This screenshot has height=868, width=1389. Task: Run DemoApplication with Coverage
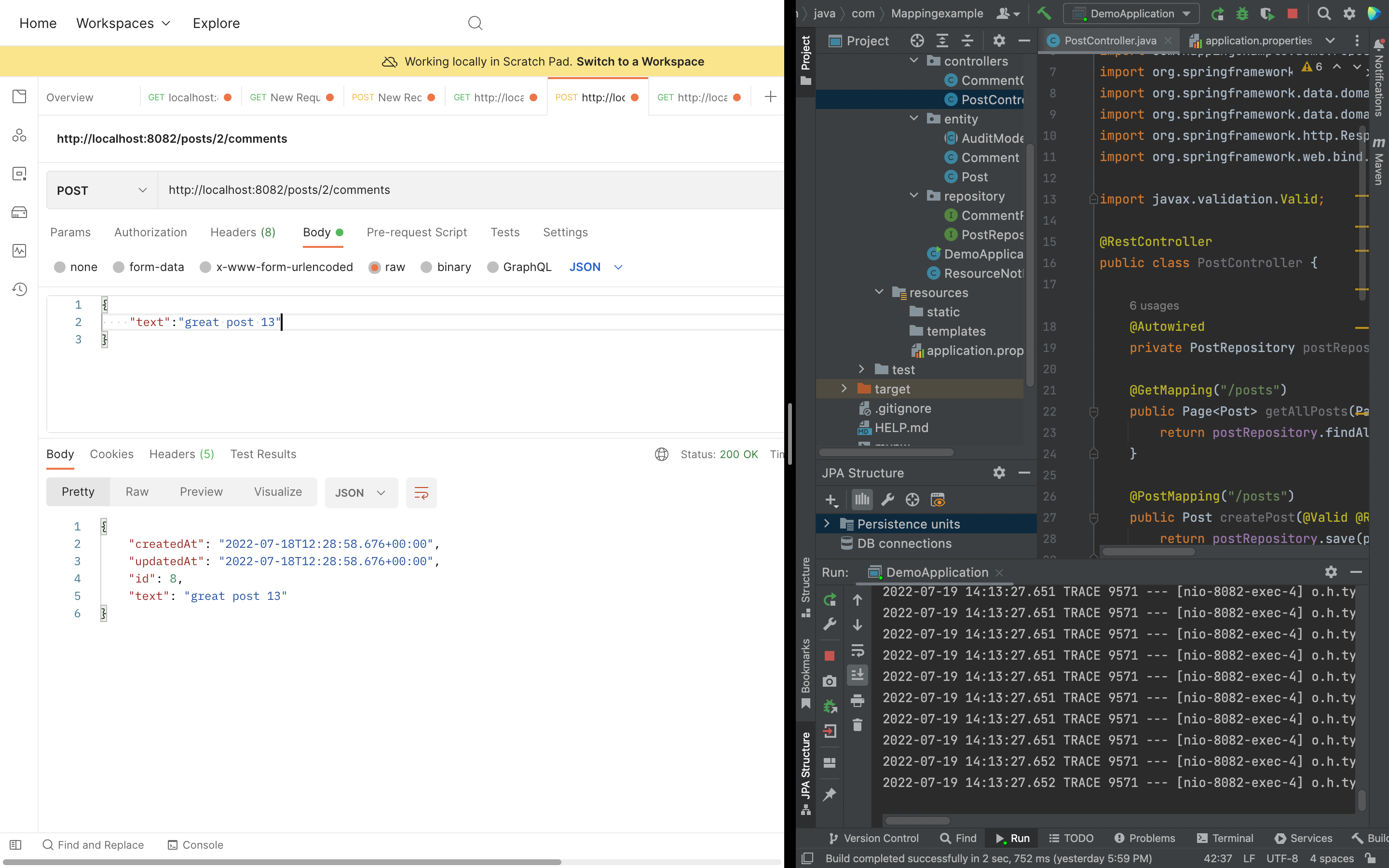(x=1267, y=14)
